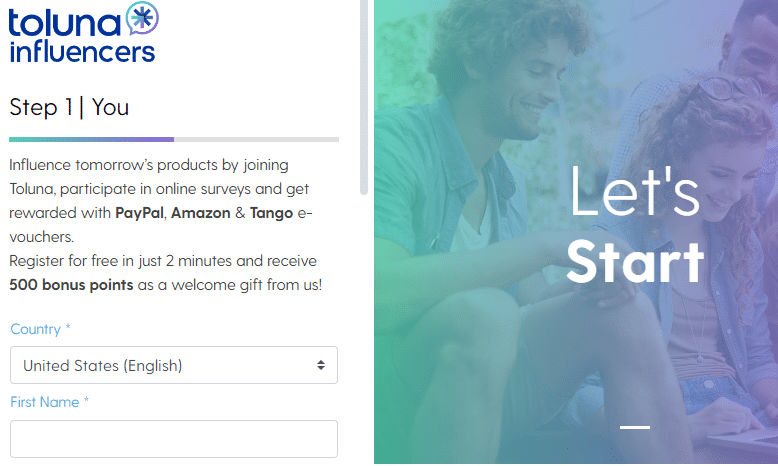Focus the First Name text field

tap(173, 439)
